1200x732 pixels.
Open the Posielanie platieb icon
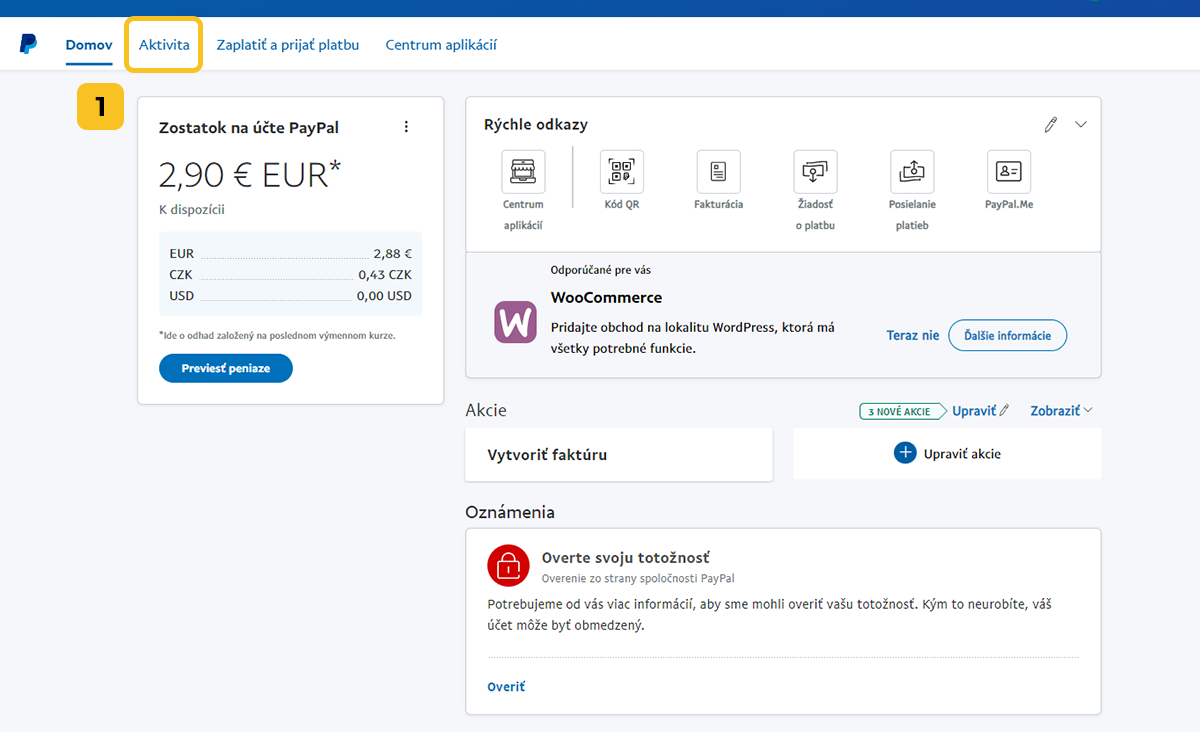[x=912, y=171]
